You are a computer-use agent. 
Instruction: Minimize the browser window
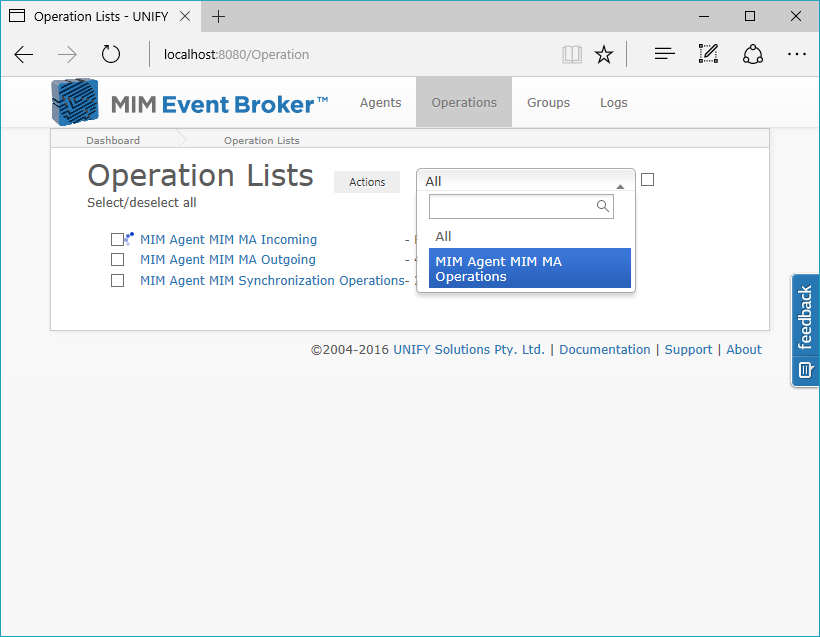pos(704,16)
